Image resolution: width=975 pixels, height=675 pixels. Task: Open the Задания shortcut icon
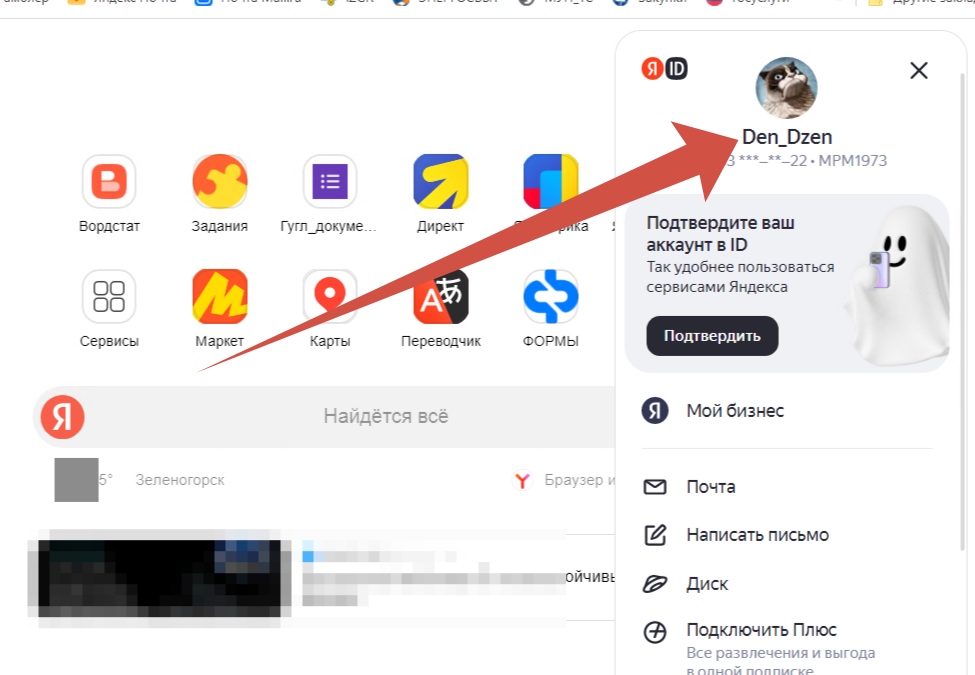coord(219,181)
